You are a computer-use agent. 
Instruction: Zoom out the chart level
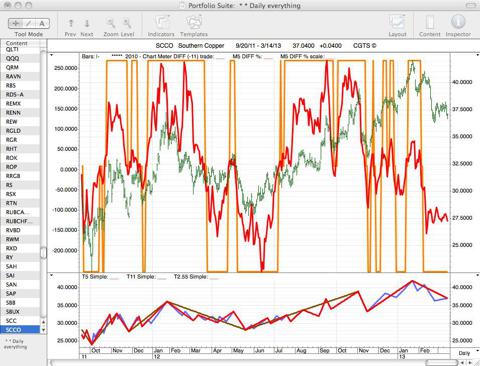[x=111, y=23]
